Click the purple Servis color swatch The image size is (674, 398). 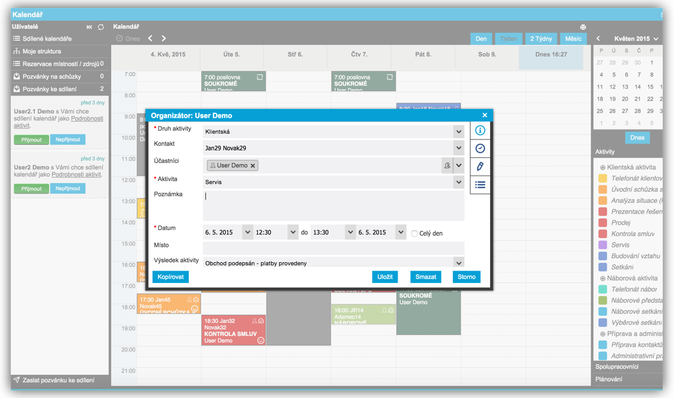[603, 245]
